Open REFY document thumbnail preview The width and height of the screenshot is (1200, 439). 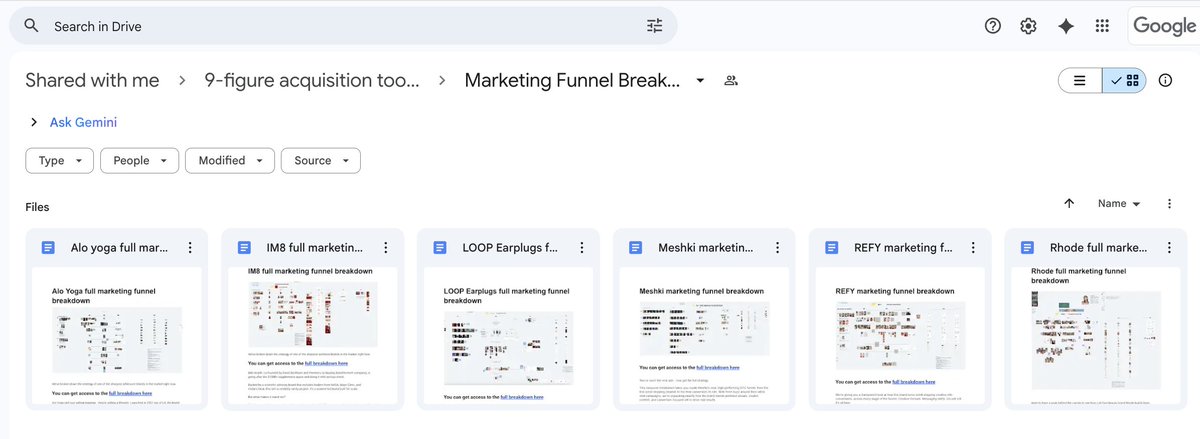(x=901, y=334)
